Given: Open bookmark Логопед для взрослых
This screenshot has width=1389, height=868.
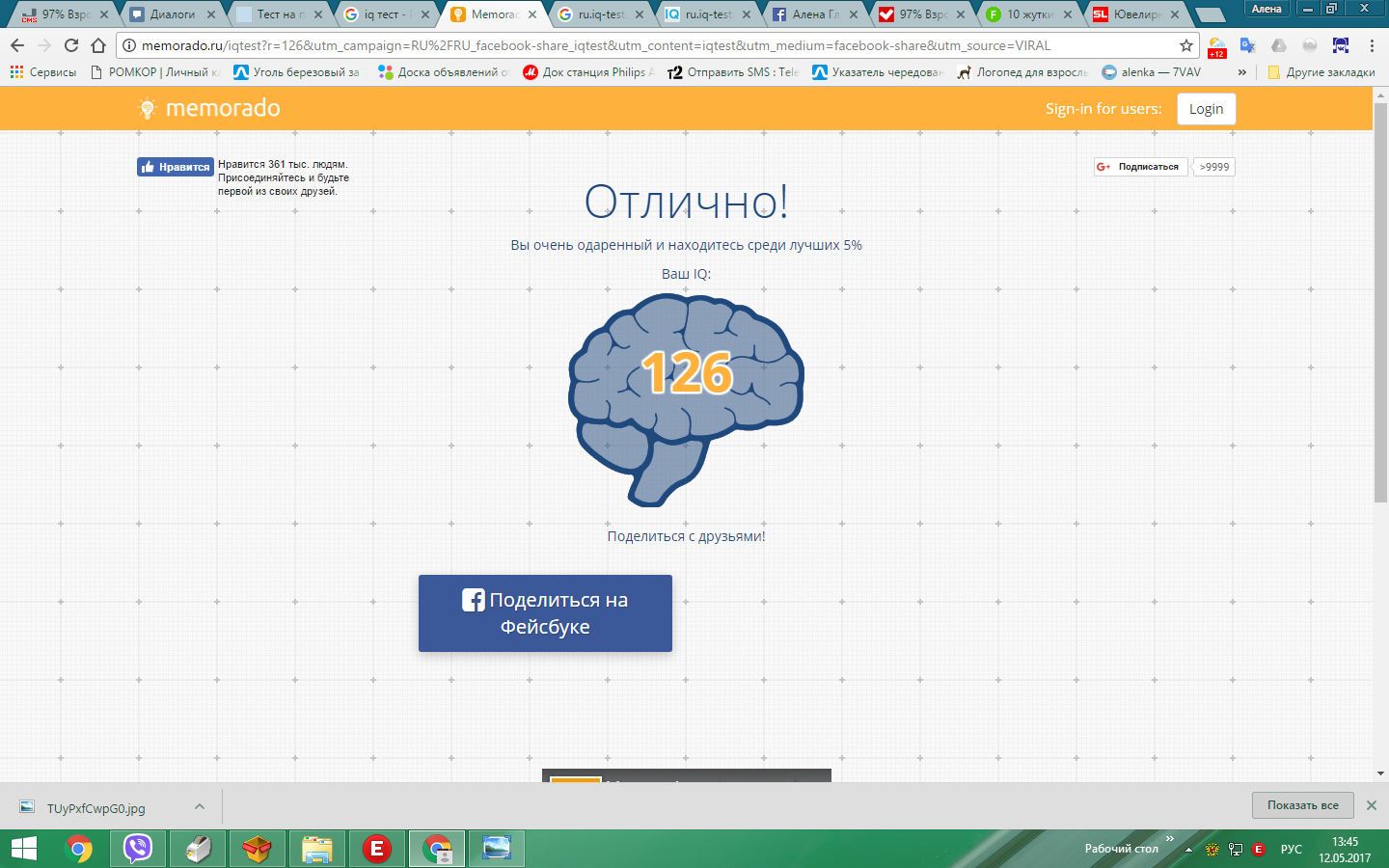Looking at the screenshot, I should (1023, 72).
